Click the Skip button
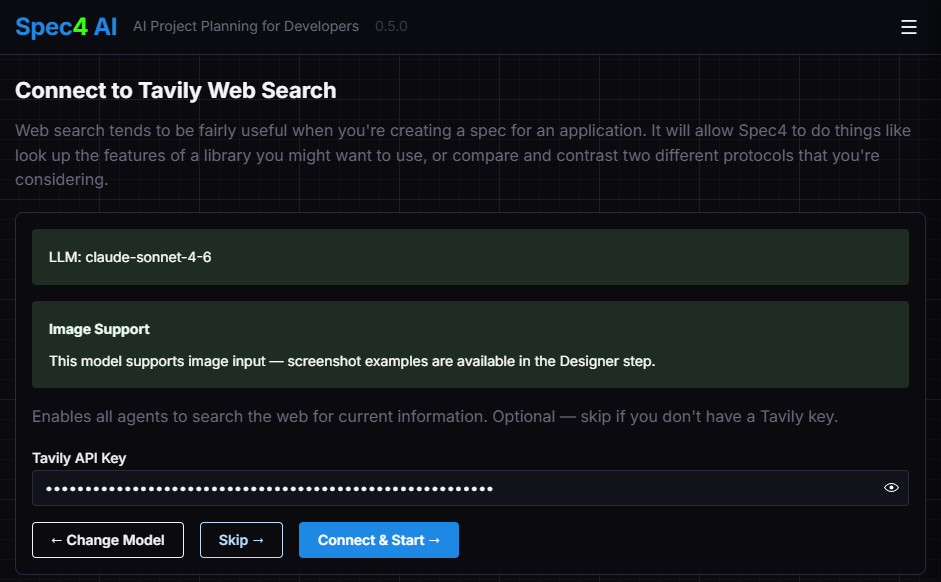 point(241,540)
